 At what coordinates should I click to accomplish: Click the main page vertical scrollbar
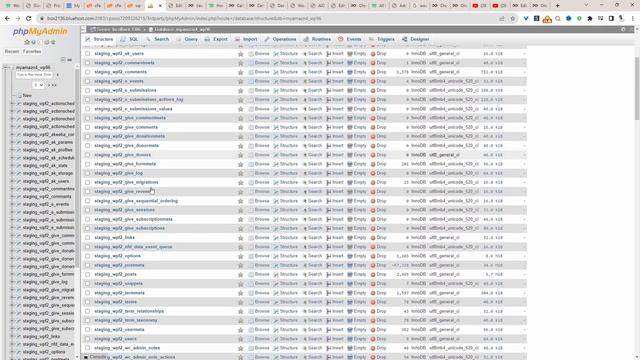636,89
